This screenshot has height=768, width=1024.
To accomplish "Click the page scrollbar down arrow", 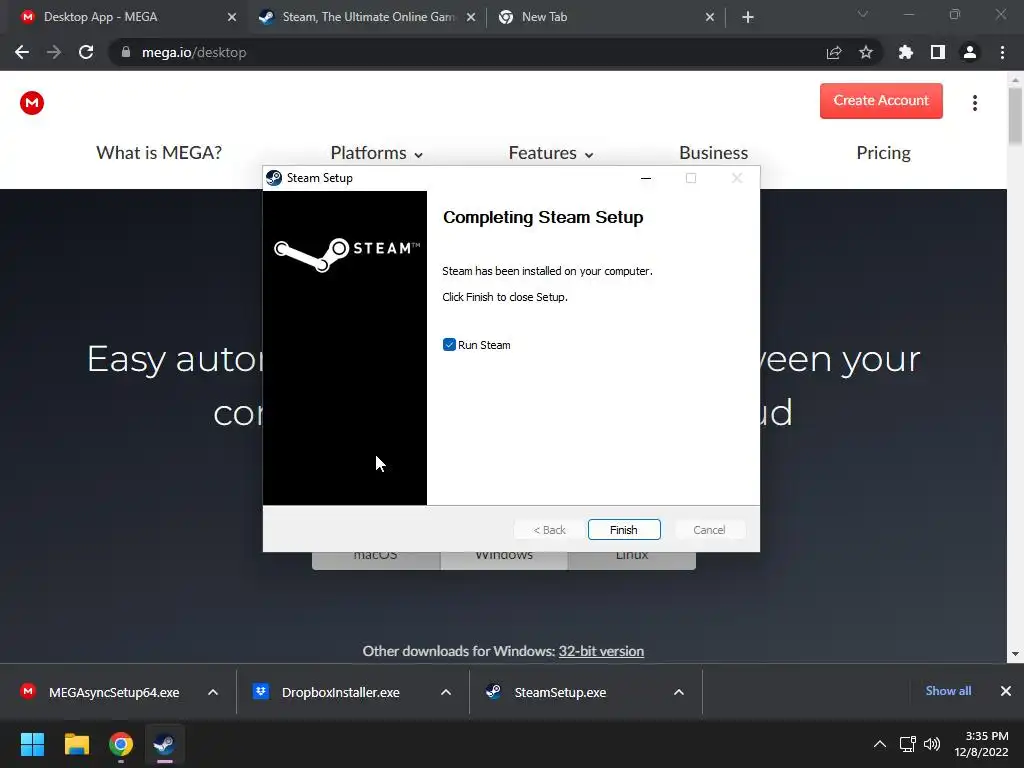I will [x=1015, y=654].
